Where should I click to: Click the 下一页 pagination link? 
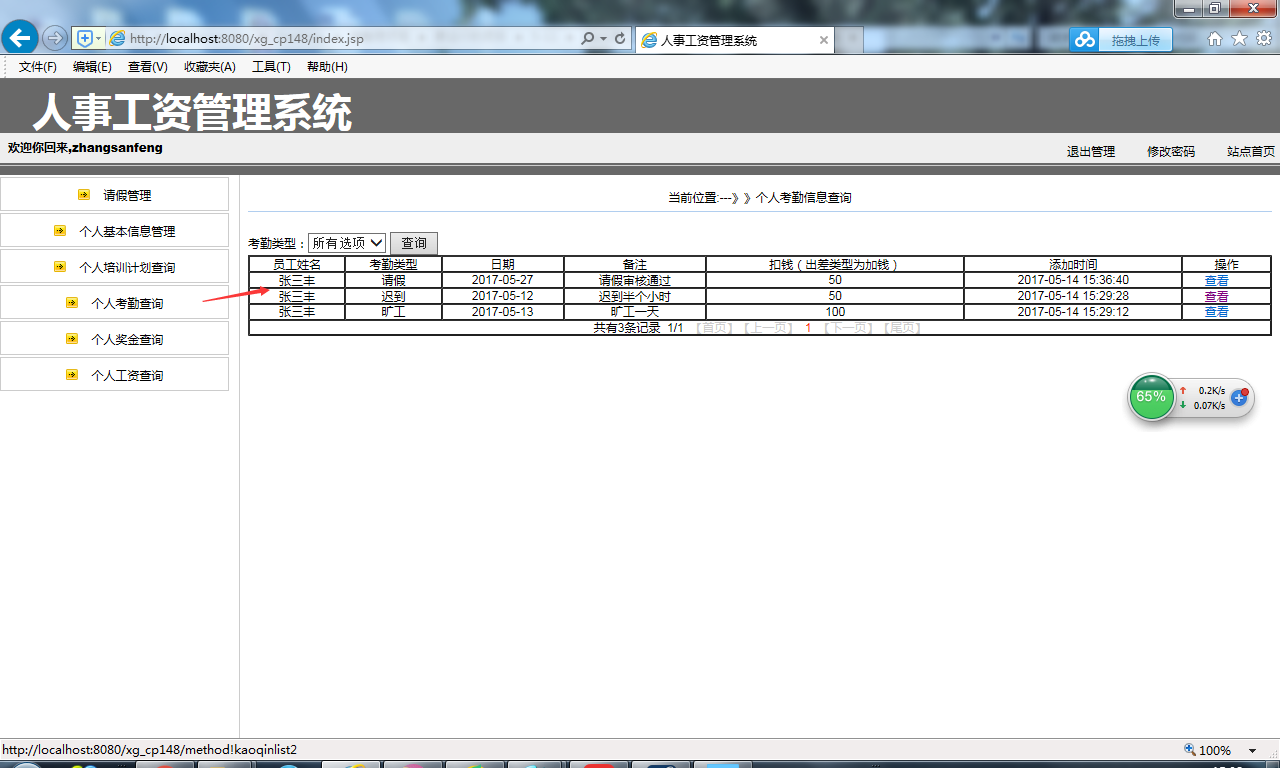pyautogui.click(x=849, y=328)
